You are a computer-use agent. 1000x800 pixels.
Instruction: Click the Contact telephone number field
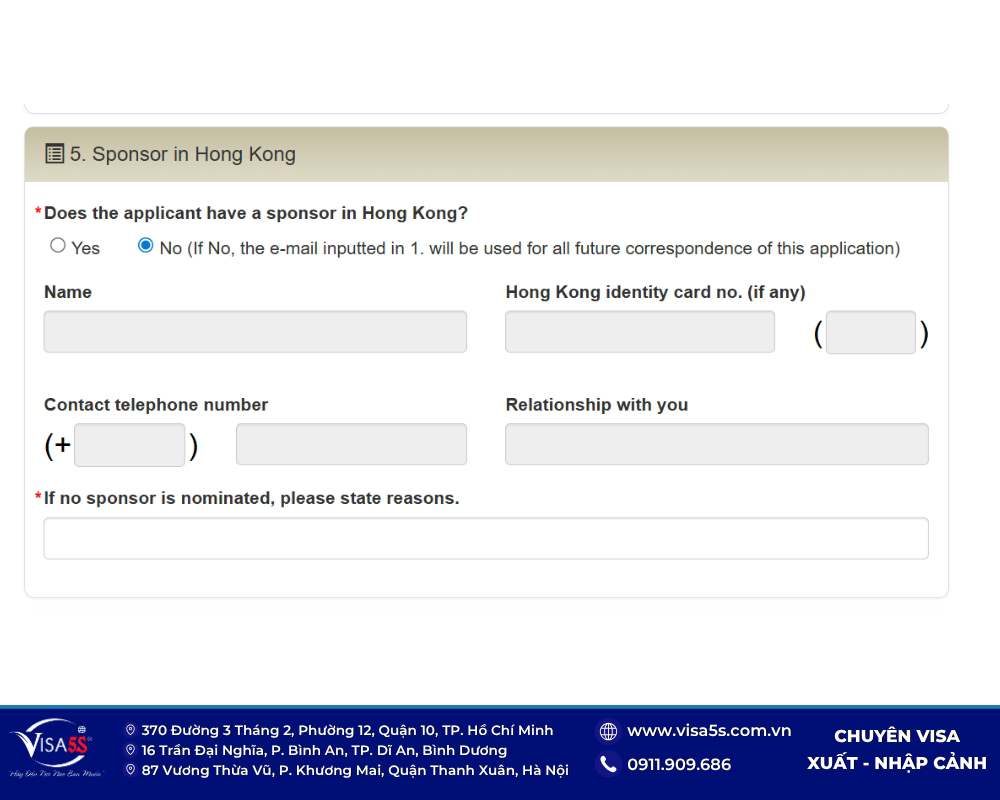click(x=351, y=445)
